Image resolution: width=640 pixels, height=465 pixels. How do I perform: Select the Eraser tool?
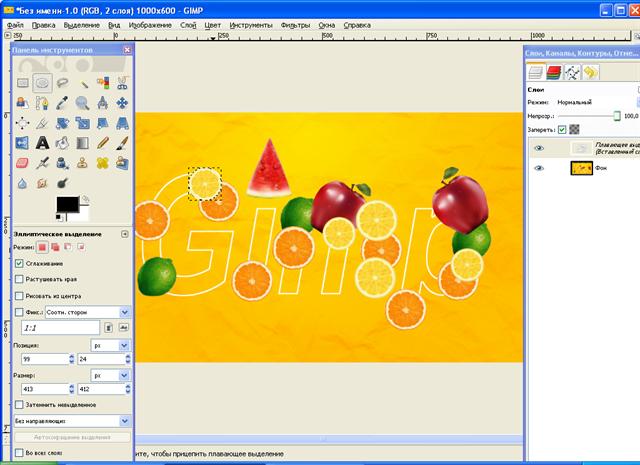22,163
